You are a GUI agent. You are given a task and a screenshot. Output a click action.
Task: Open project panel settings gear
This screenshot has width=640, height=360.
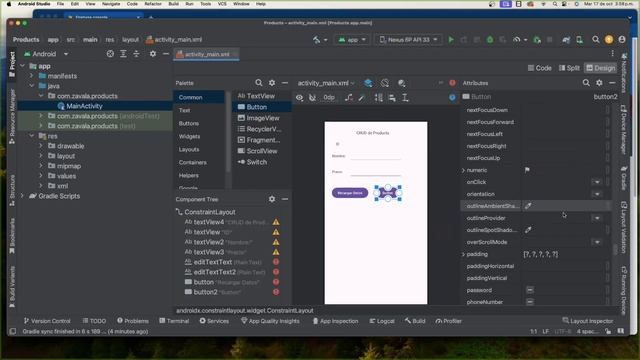[x=153, y=54]
